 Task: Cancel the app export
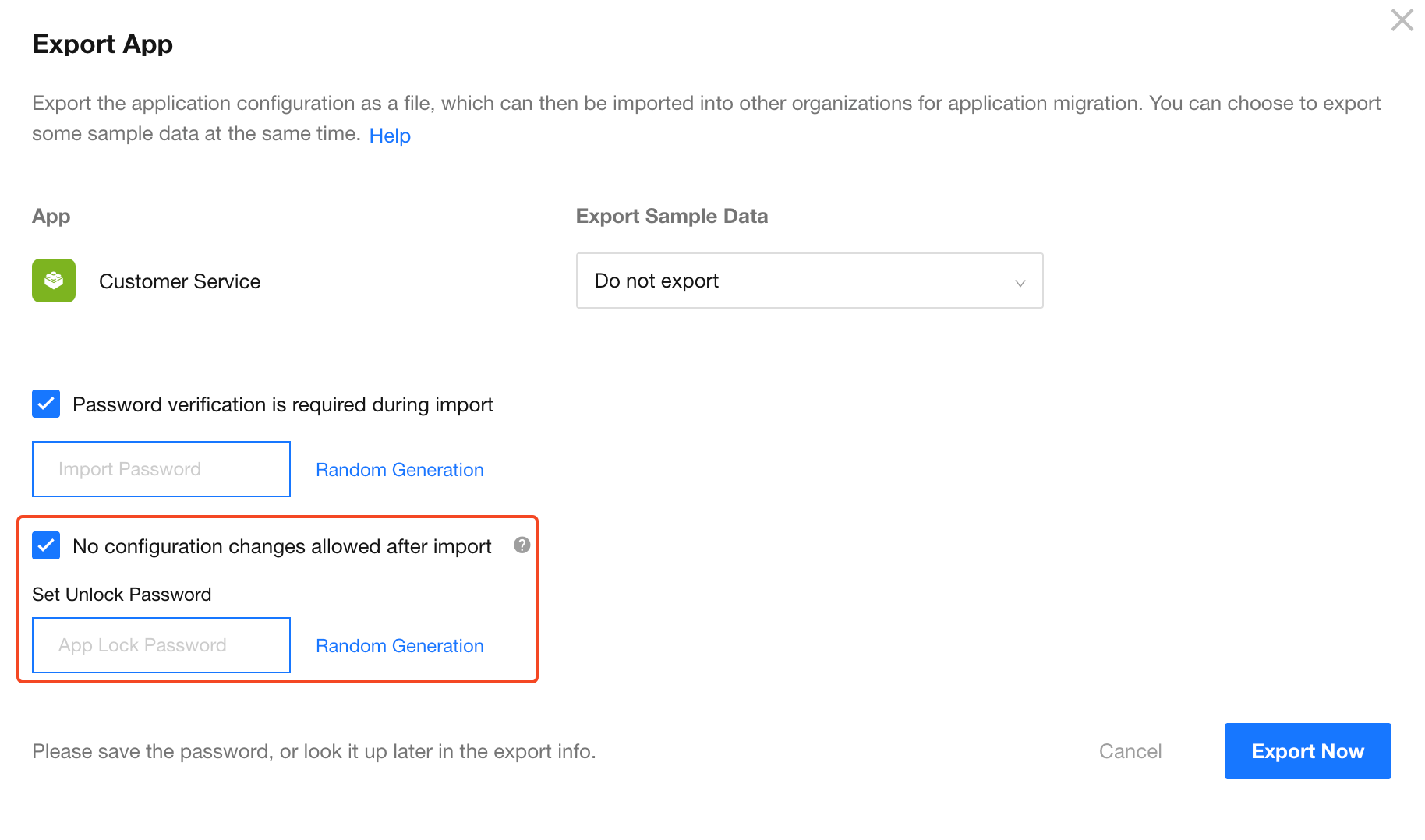(x=1130, y=751)
